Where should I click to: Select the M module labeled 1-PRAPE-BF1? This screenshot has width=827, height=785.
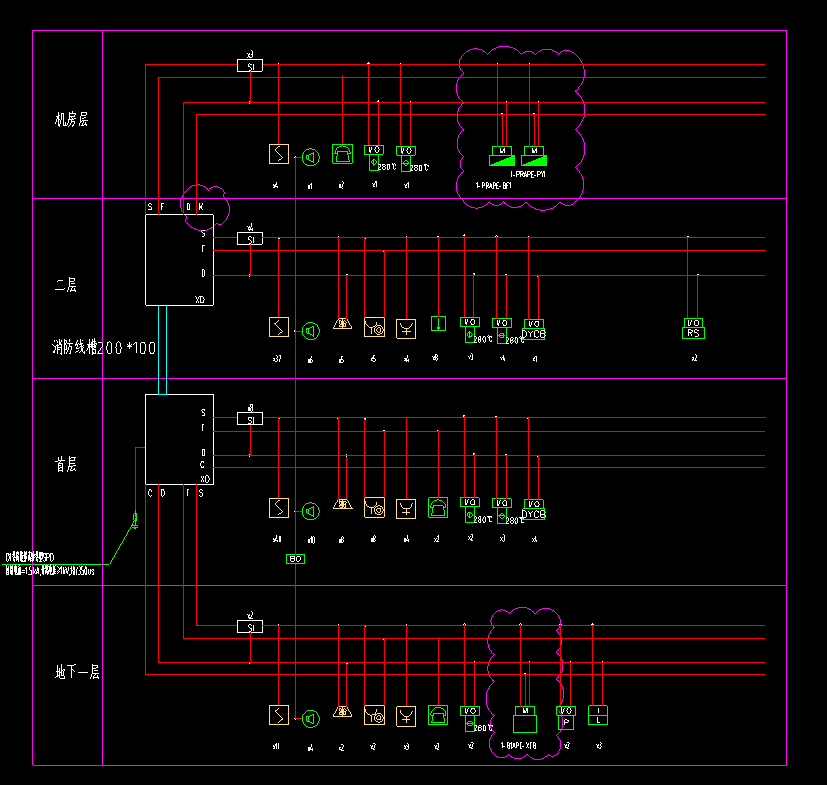coord(502,156)
